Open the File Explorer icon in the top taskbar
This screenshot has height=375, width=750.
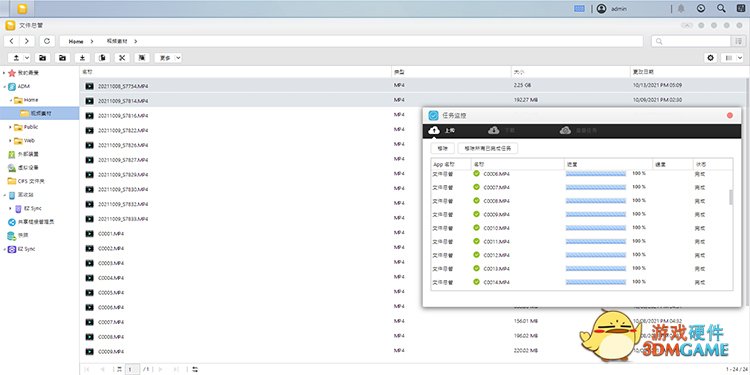click(x=22, y=9)
